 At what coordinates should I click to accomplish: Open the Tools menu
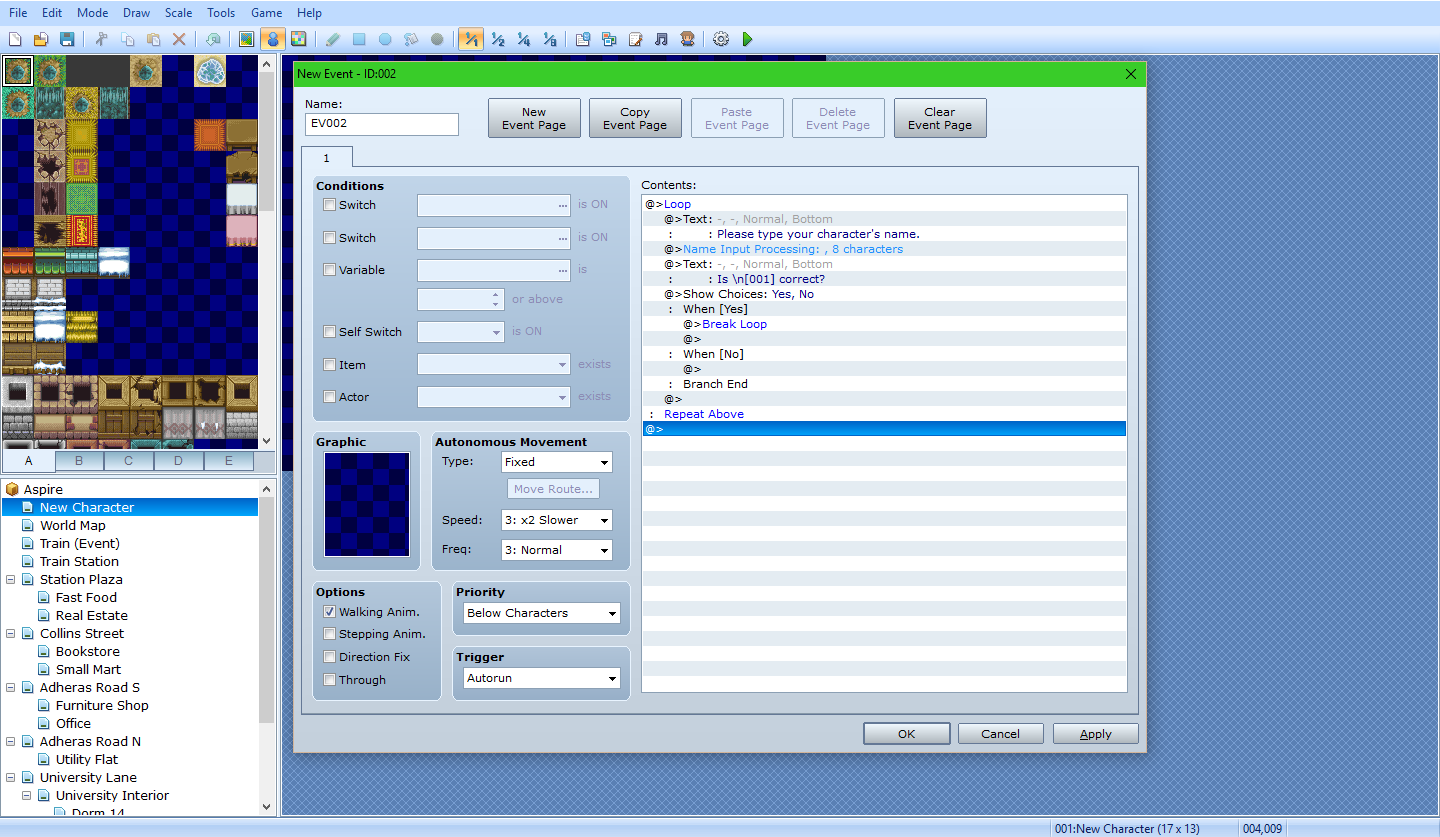(221, 13)
